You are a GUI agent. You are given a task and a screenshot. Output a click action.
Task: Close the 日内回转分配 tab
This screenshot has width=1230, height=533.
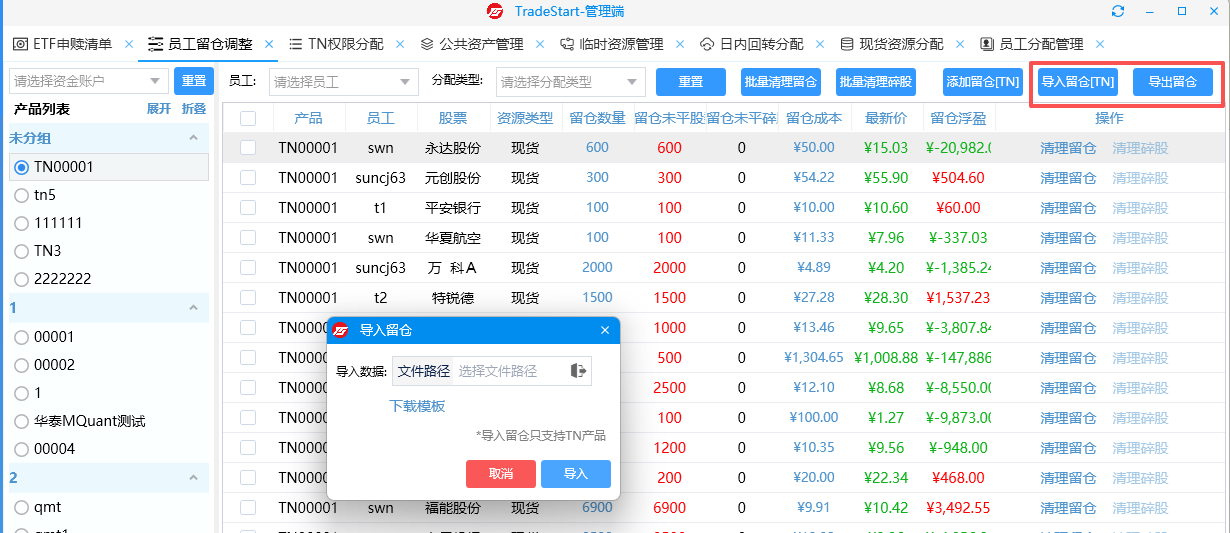coord(820,44)
